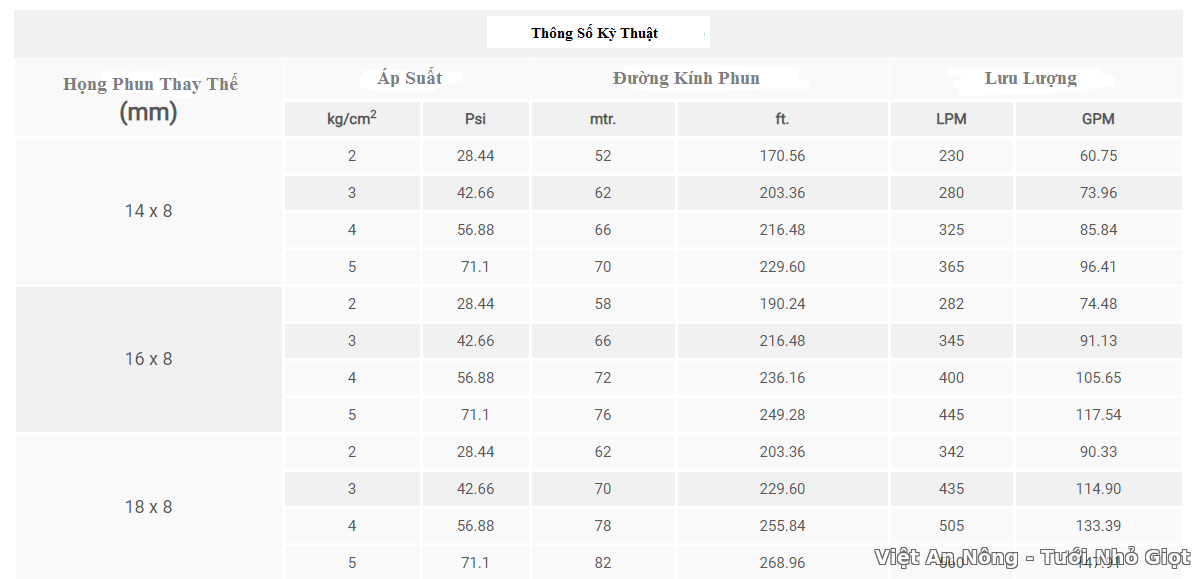1201x579 pixels.
Task: Click the kg/cm² sub-header cell
Action: tap(352, 119)
